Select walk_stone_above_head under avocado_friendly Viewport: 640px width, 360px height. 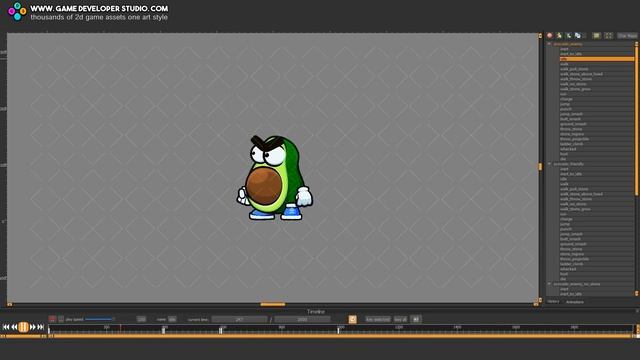tap(597, 194)
